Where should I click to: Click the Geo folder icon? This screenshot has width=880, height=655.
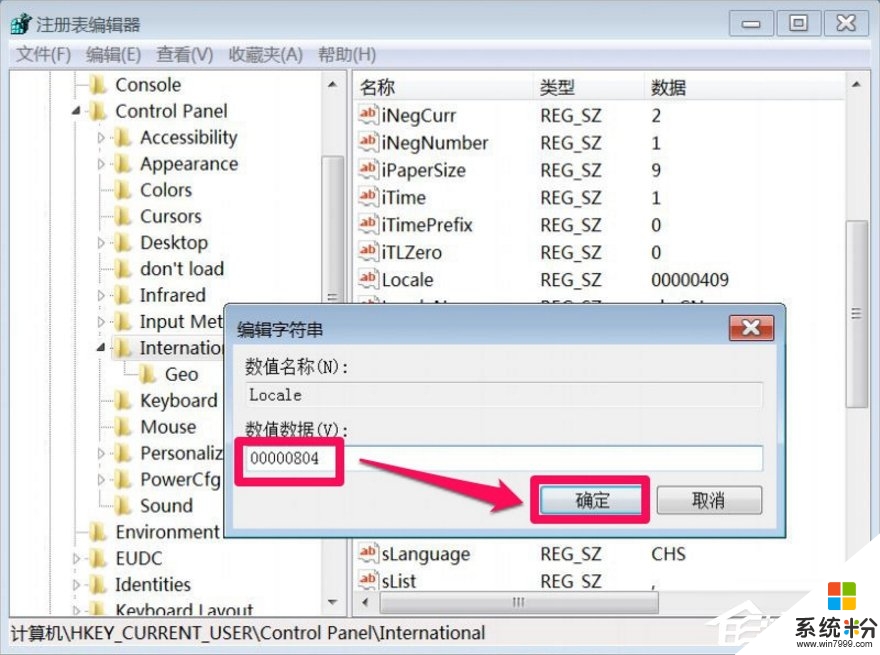point(148,374)
